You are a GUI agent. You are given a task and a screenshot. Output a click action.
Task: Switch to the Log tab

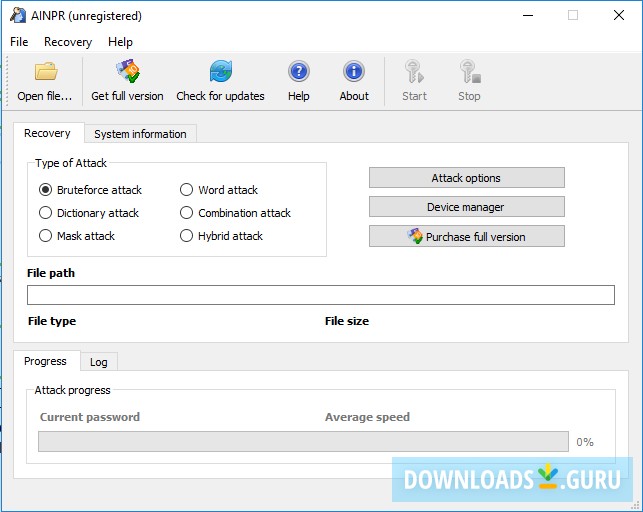click(x=99, y=362)
